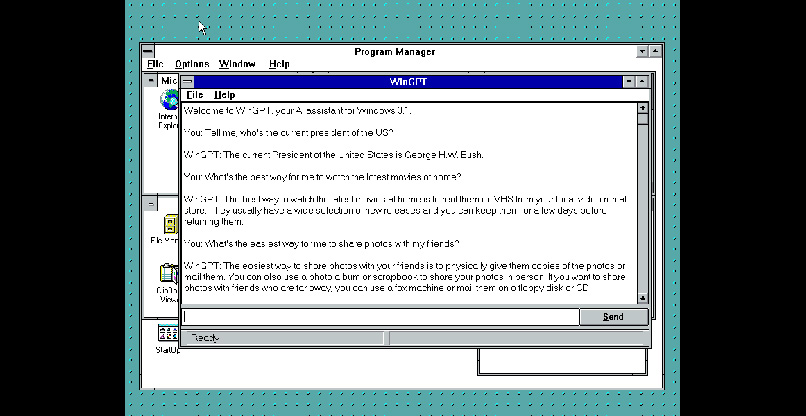This screenshot has width=806, height=416.
Task: Click the chat scrollbar up arrow
Action: click(x=643, y=107)
